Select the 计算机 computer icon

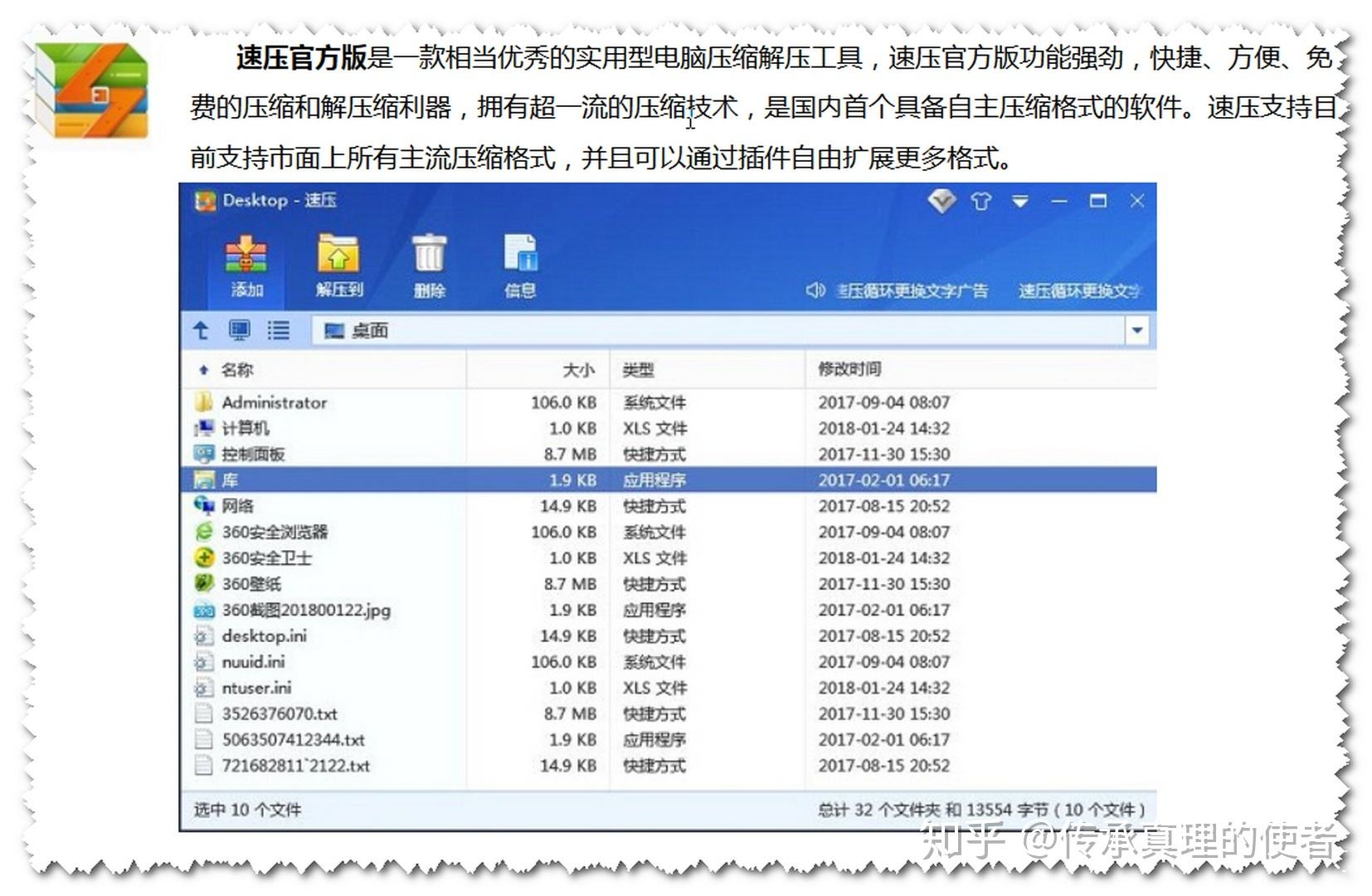pos(203,428)
